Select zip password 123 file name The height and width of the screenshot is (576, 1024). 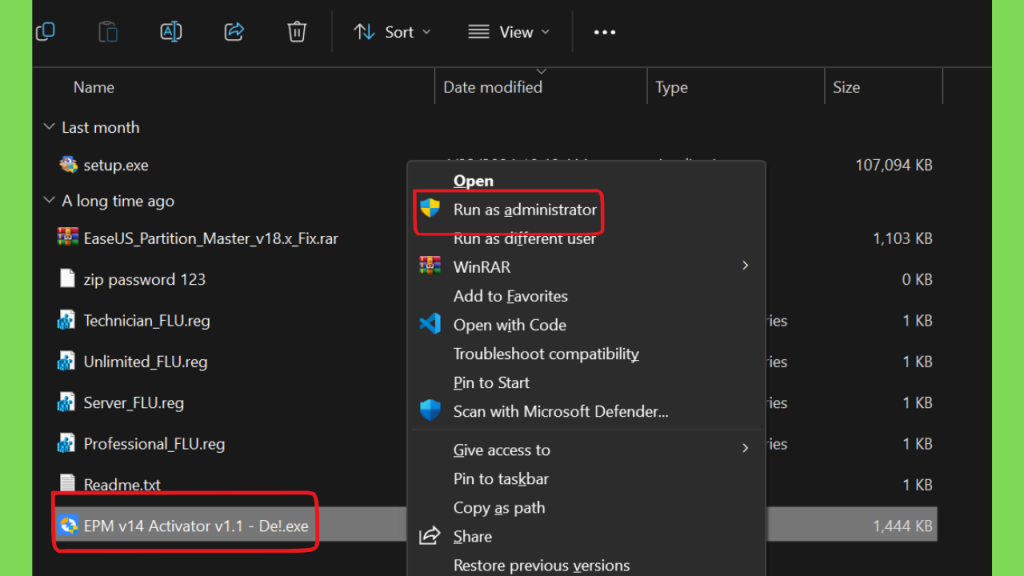144,280
